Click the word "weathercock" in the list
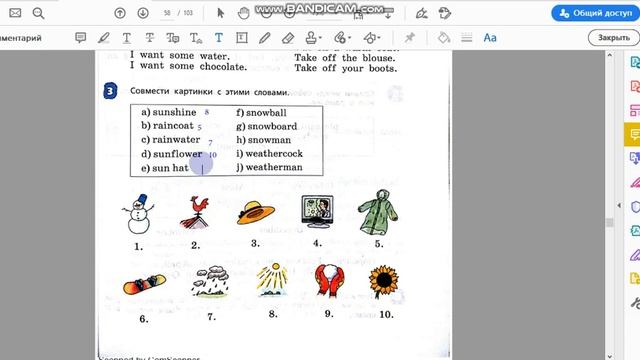 pos(274,153)
